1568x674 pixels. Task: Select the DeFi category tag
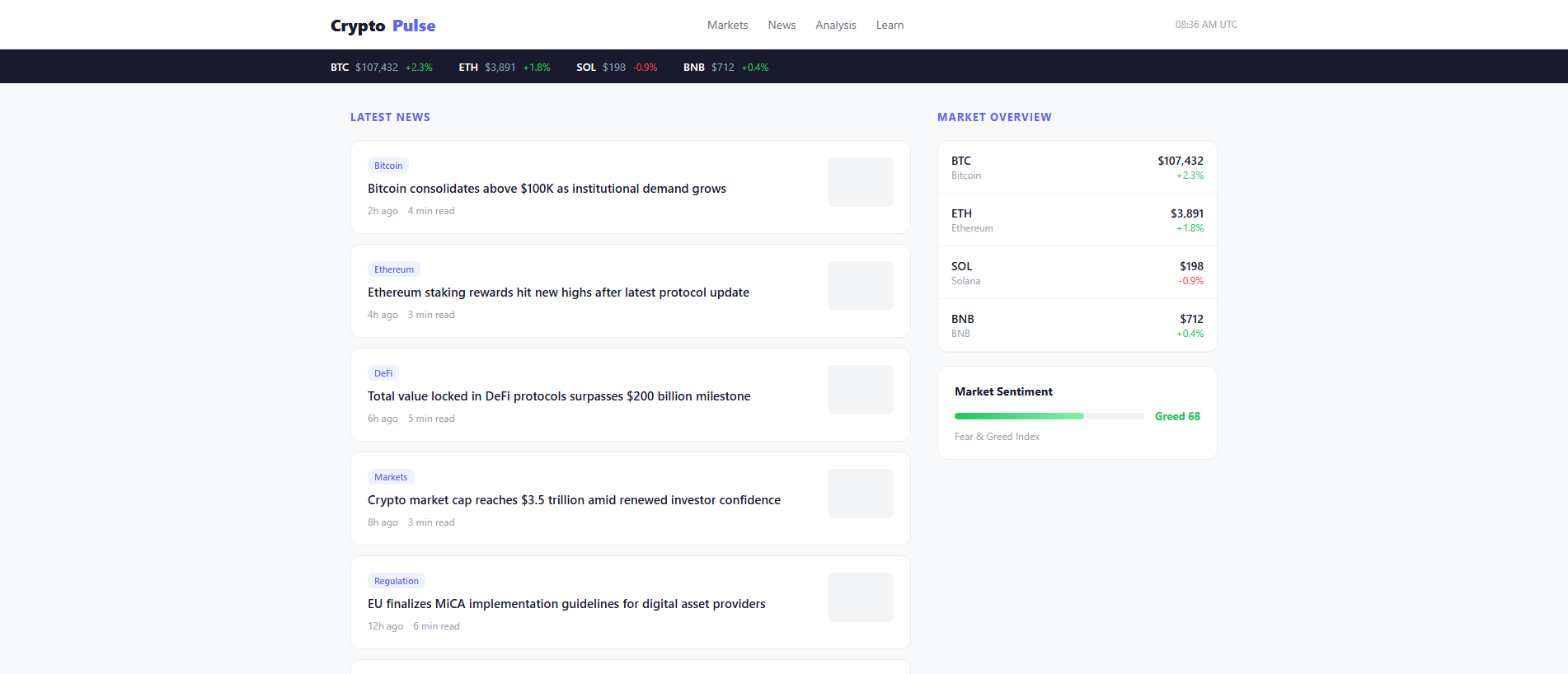(383, 373)
